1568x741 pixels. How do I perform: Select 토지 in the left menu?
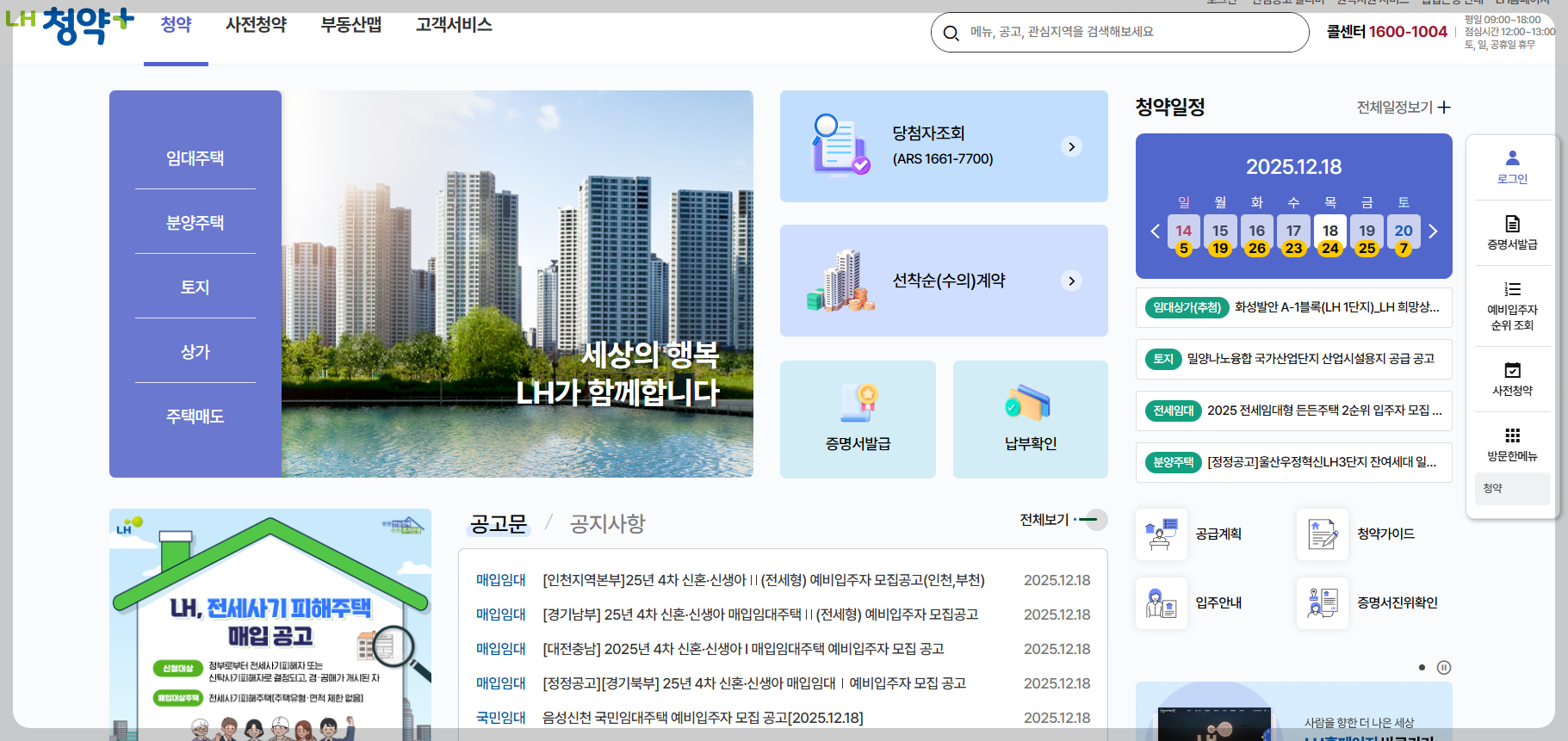point(195,287)
